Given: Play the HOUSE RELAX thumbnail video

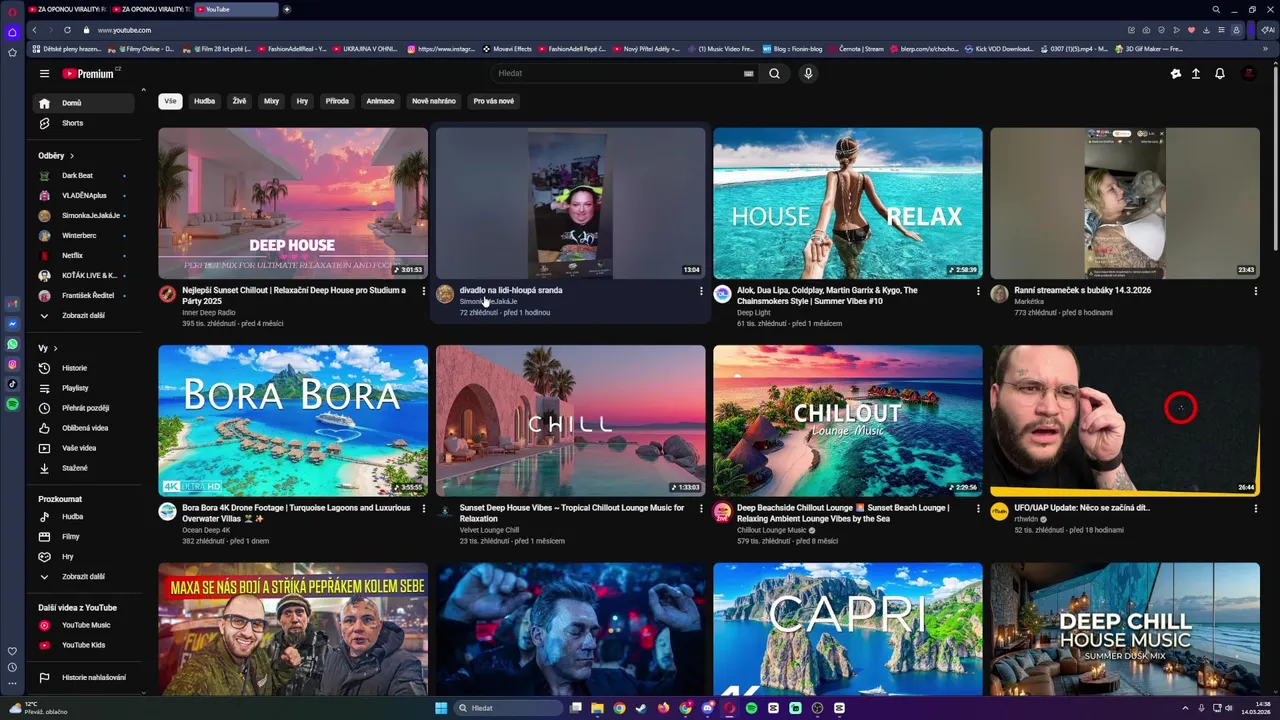Looking at the screenshot, I should pos(848,203).
